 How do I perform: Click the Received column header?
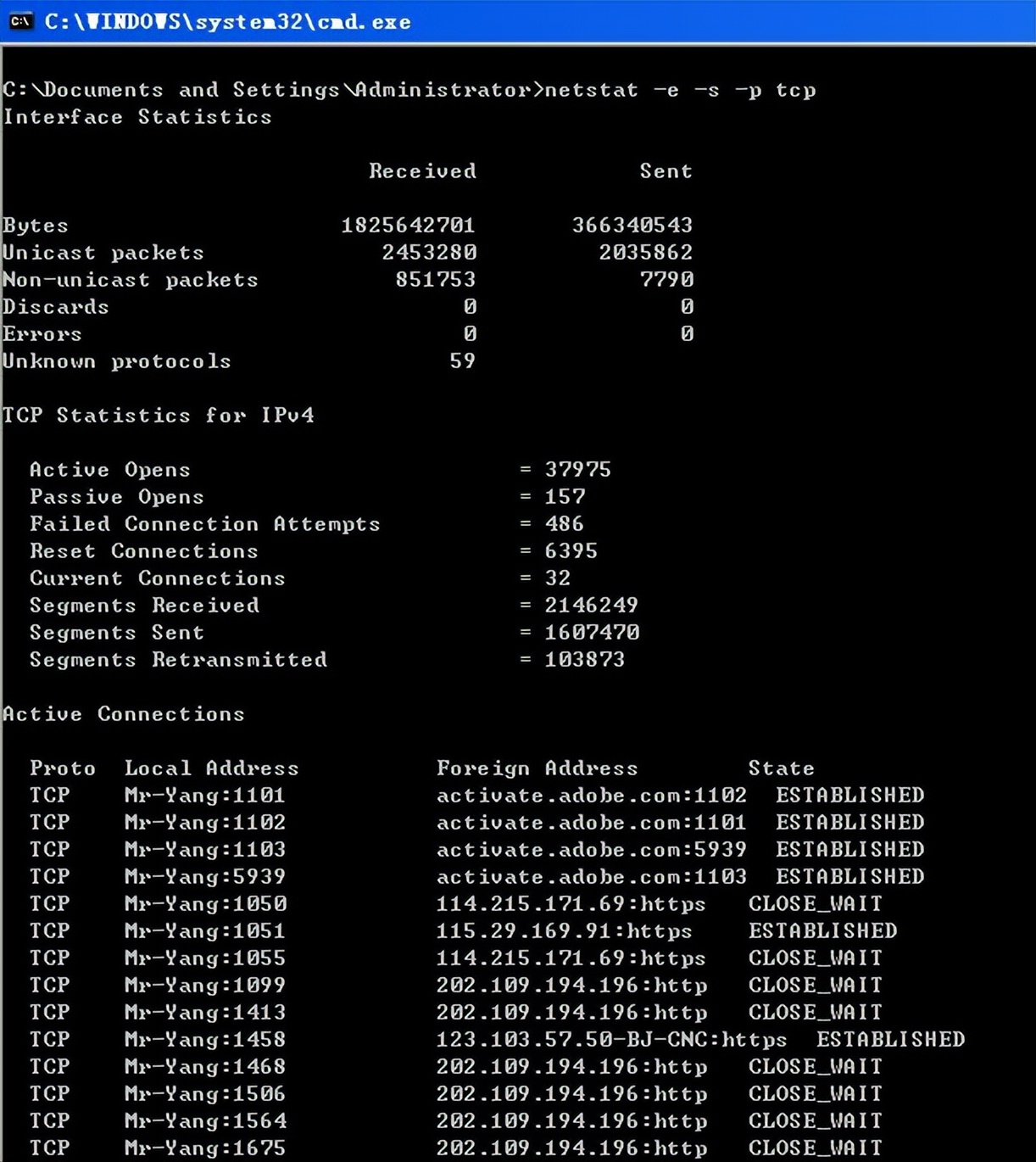[x=421, y=170]
